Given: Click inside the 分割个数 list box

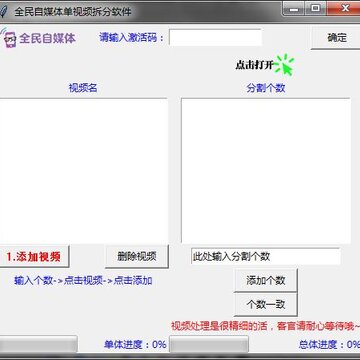Looking at the screenshot, I should (266, 171).
